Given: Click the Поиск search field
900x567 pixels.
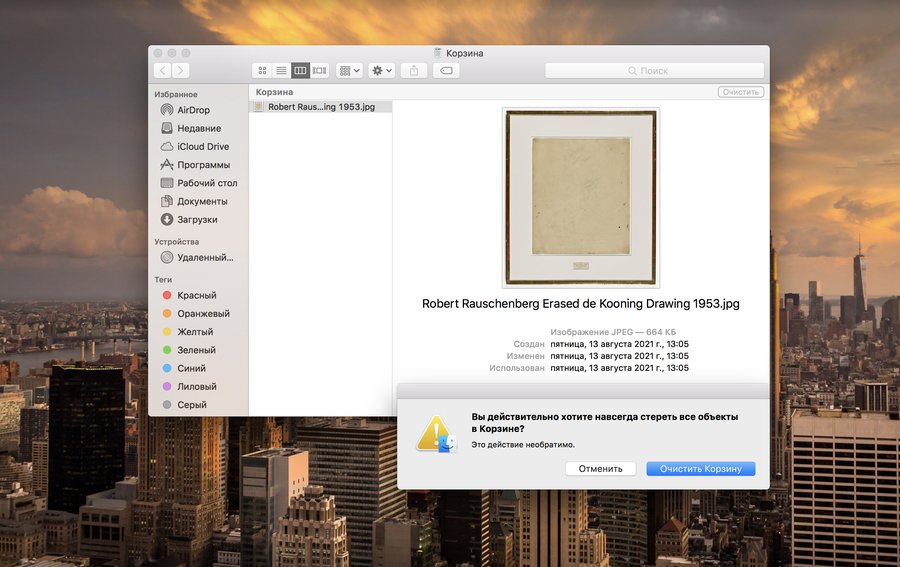Looking at the screenshot, I should 653,71.
